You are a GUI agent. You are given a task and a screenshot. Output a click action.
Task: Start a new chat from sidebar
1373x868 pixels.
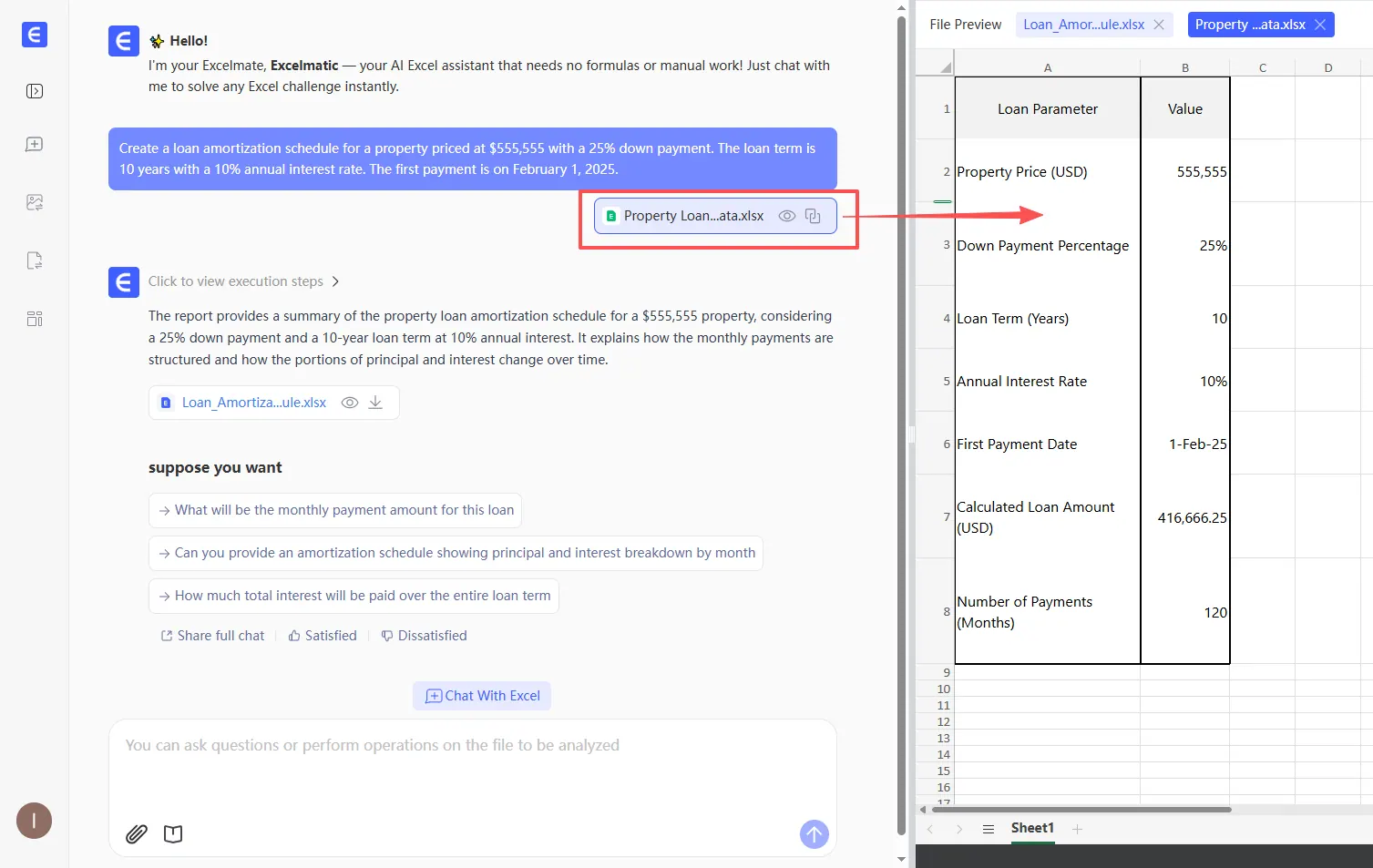click(35, 145)
